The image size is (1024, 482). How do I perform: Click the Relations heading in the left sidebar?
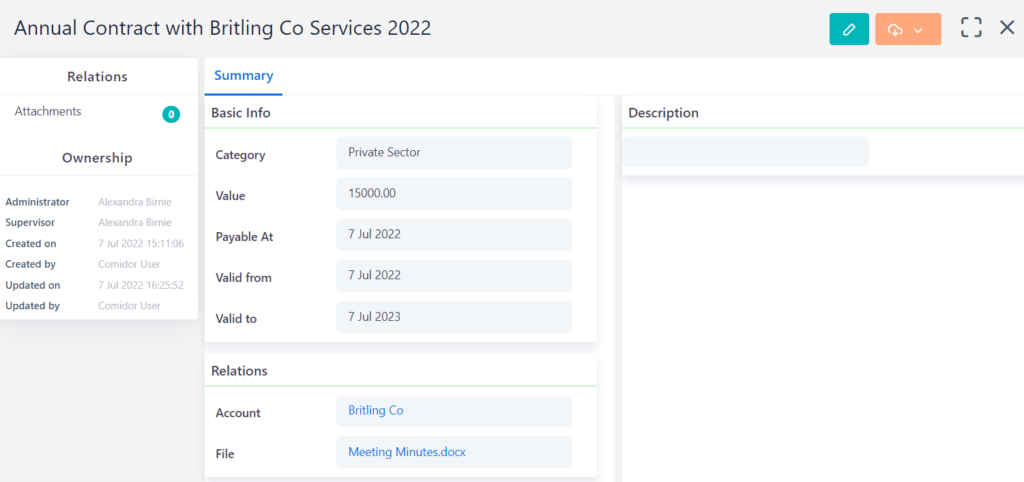point(97,76)
